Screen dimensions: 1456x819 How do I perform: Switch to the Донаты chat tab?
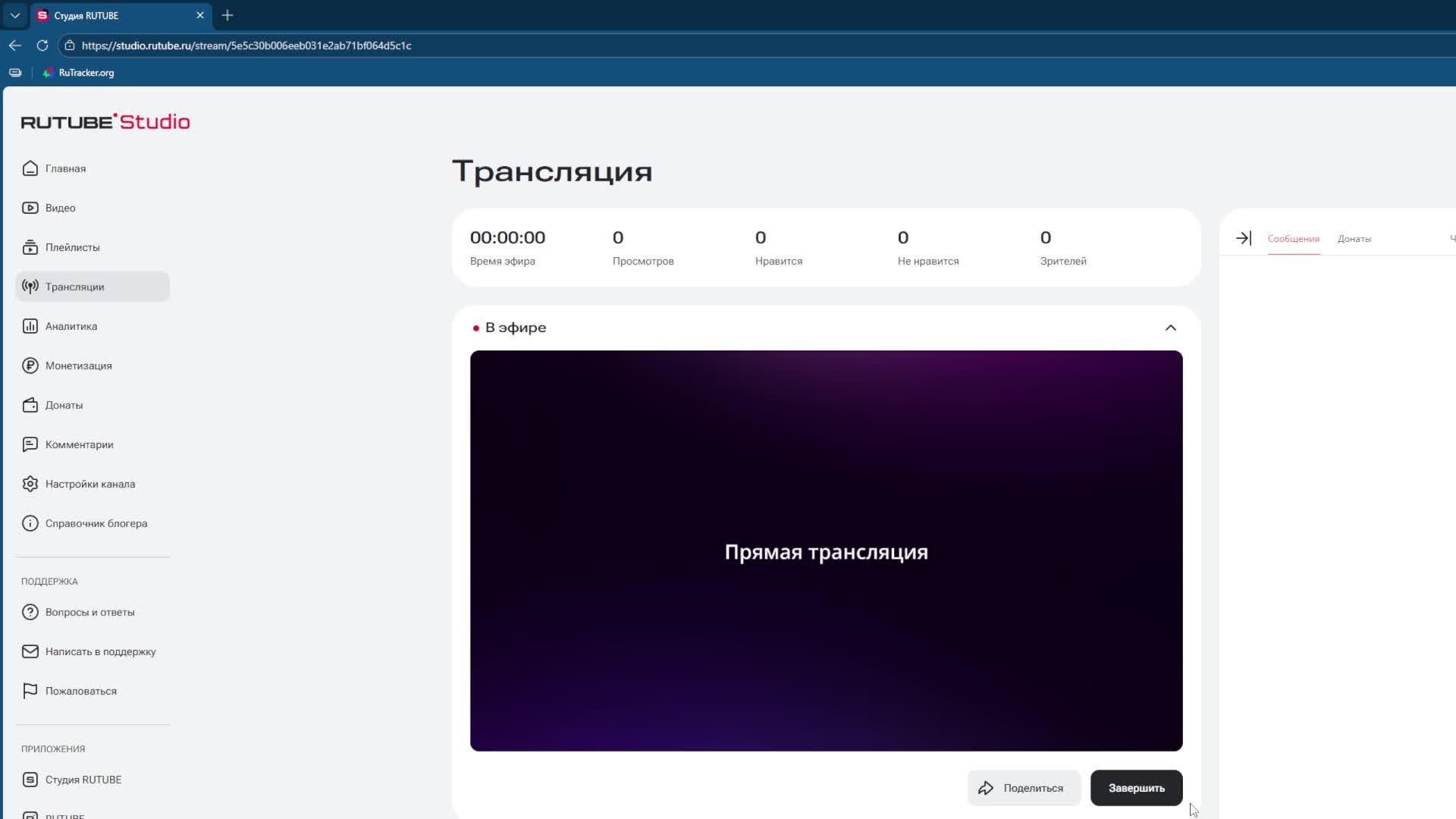click(x=1354, y=239)
